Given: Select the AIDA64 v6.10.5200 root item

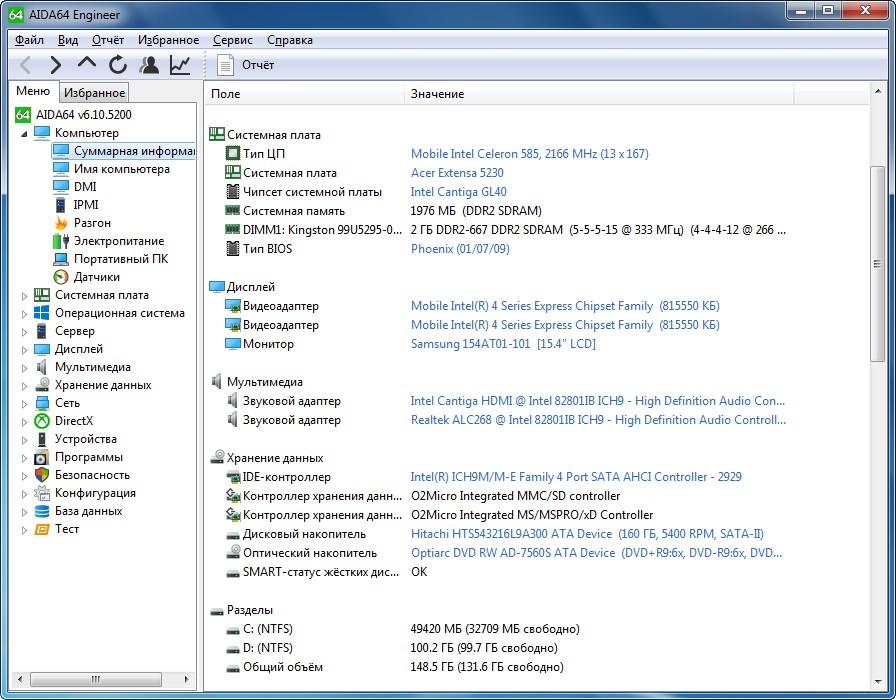Looking at the screenshot, I should 83,114.
